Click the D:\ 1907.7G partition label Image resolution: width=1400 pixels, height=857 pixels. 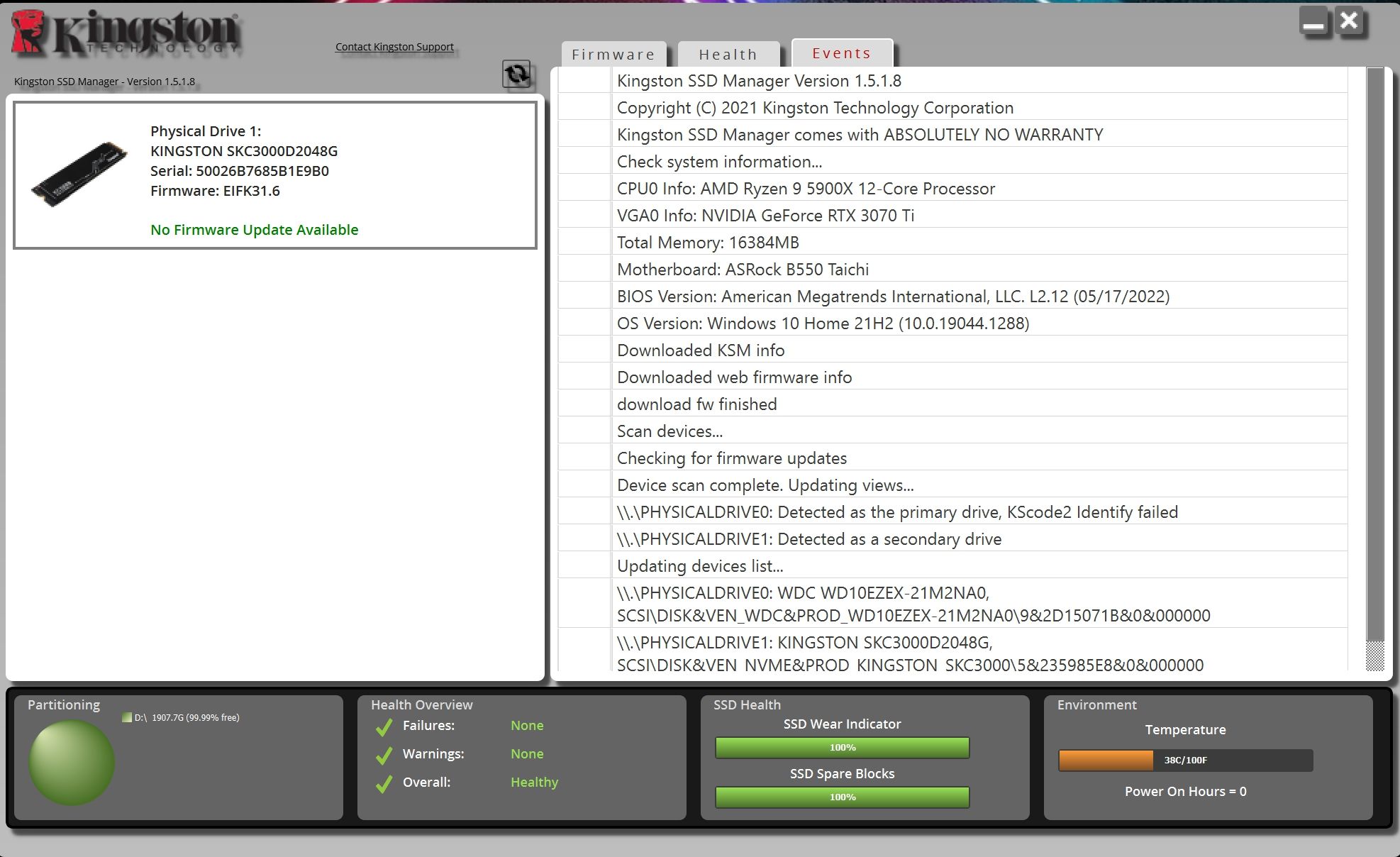coord(187,718)
